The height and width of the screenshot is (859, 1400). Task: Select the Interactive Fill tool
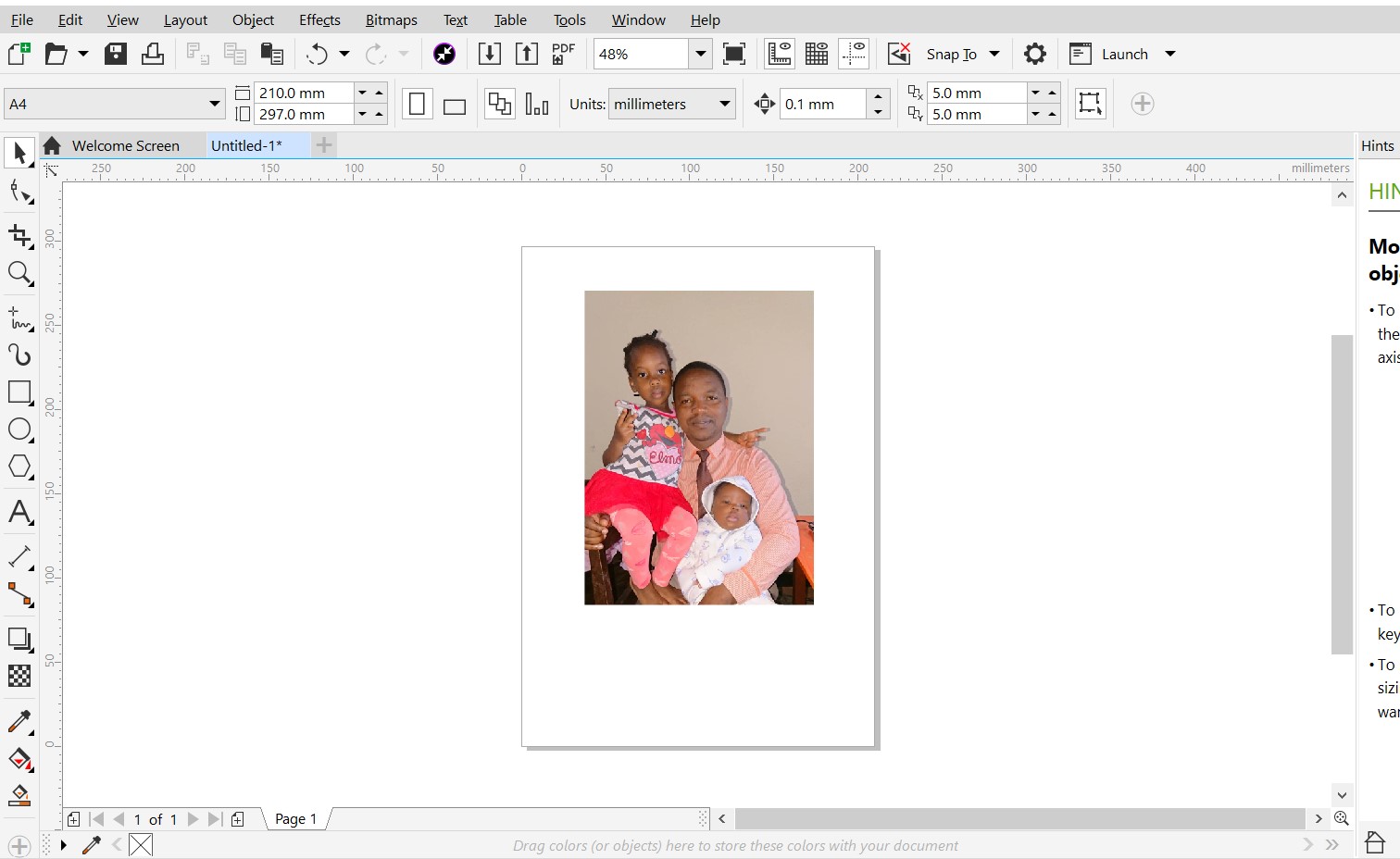pyautogui.click(x=19, y=758)
